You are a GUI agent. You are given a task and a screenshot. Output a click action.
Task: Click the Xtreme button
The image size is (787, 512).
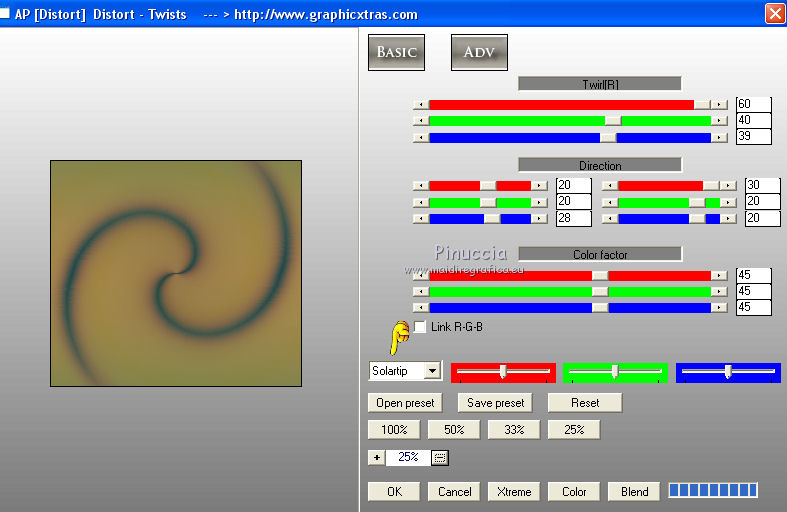[x=514, y=491]
